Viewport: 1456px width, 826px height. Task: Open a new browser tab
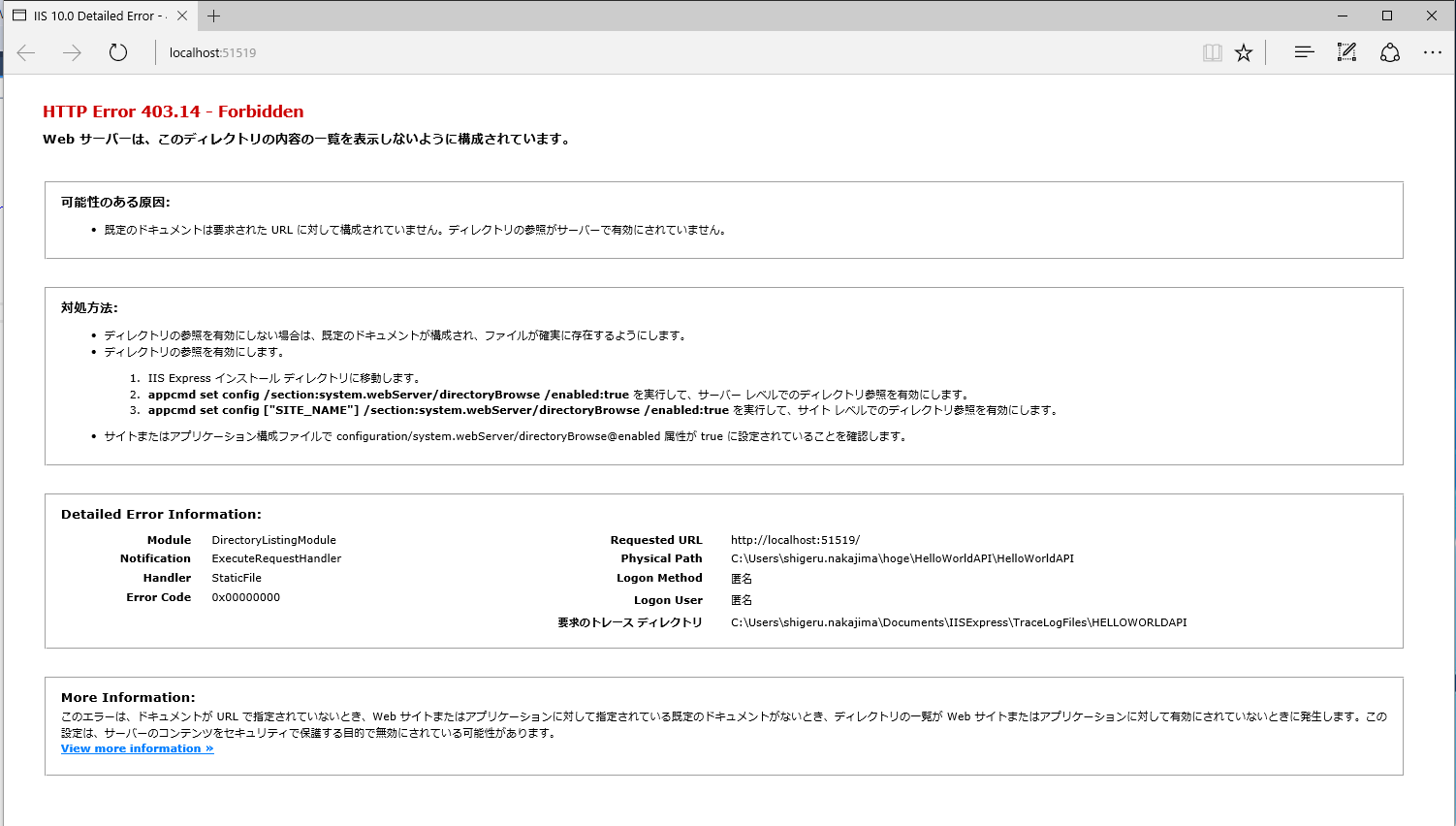pos(213,16)
